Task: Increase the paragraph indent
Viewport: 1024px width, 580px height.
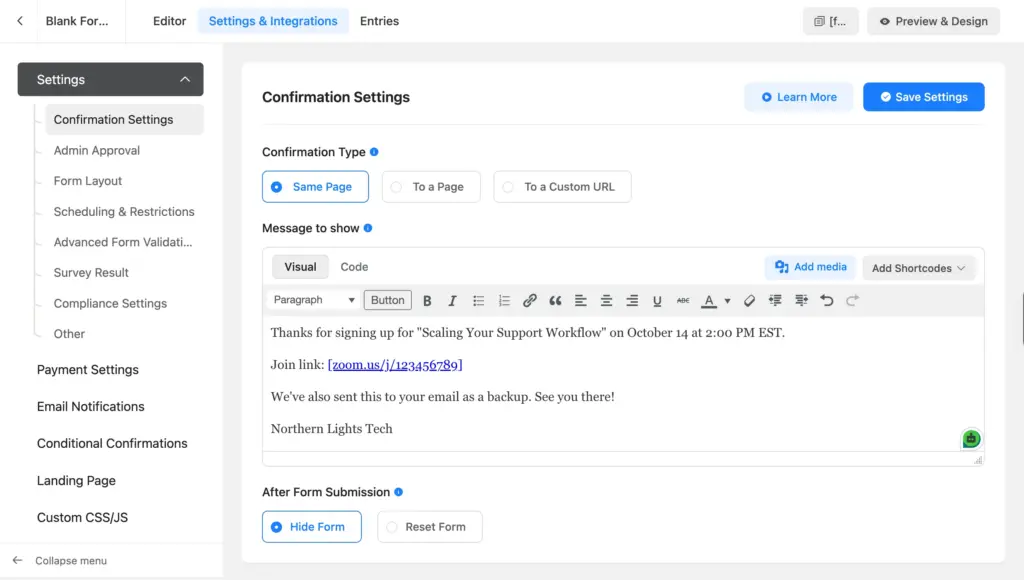Action: [801, 300]
